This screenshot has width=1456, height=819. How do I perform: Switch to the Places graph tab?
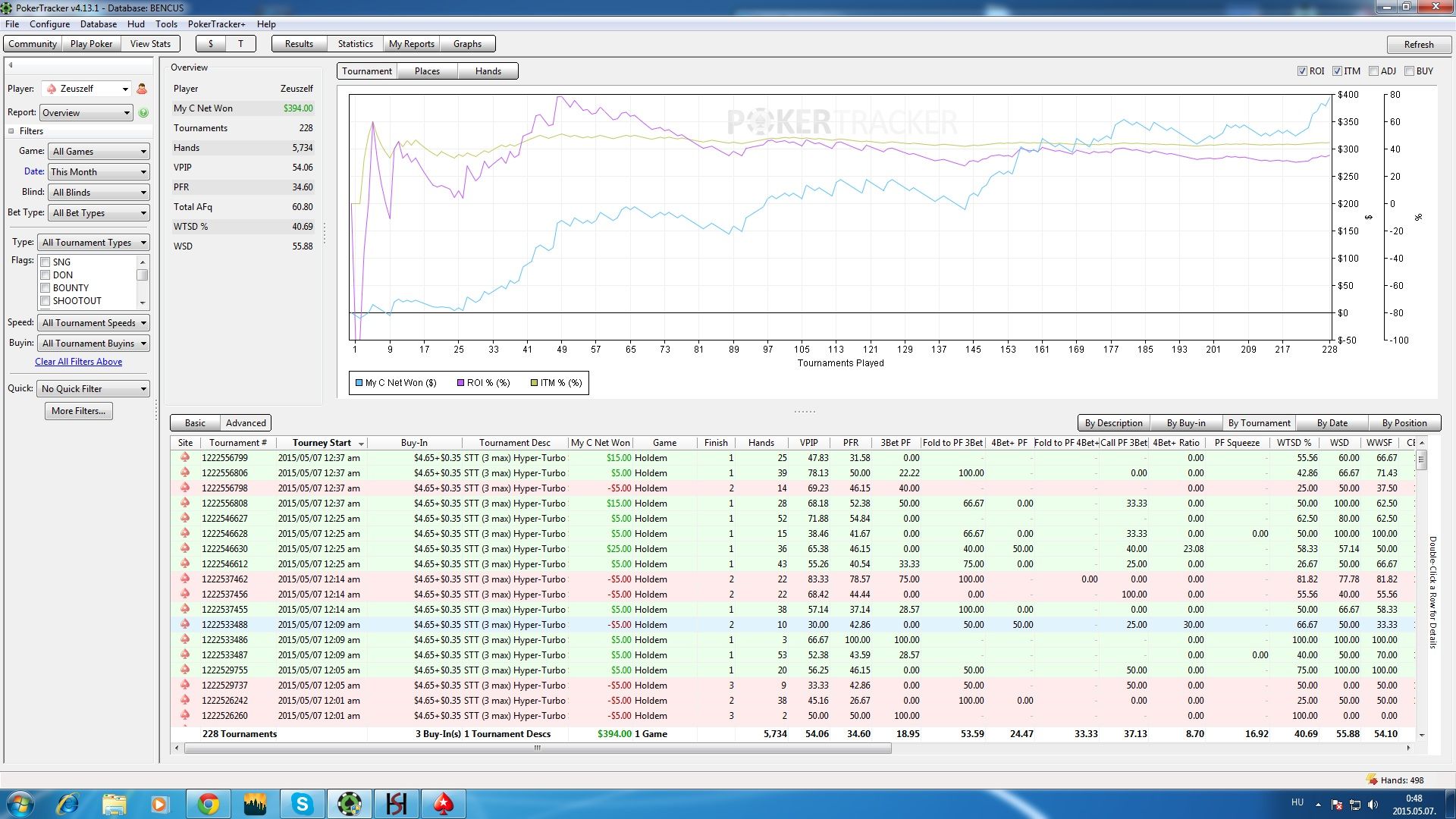tap(427, 71)
